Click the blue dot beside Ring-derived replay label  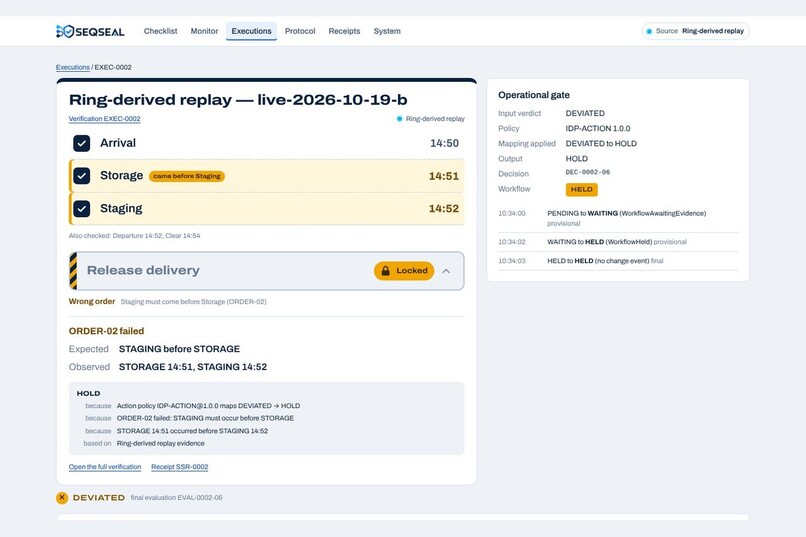tap(399, 119)
